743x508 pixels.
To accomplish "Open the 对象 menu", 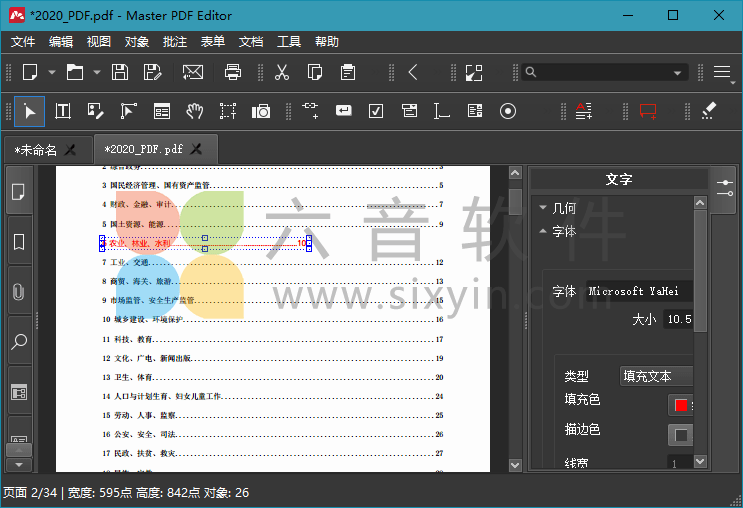I will click(136, 42).
